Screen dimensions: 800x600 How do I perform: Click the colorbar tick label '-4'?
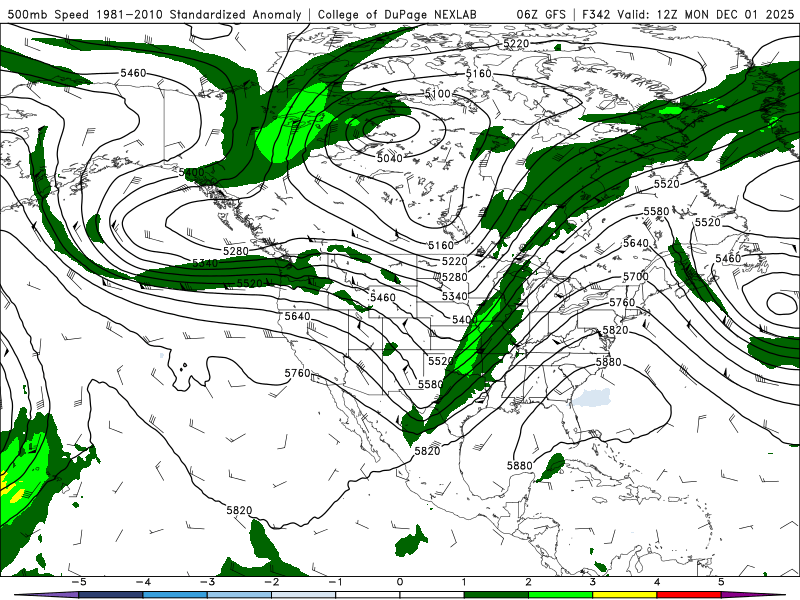point(143,582)
